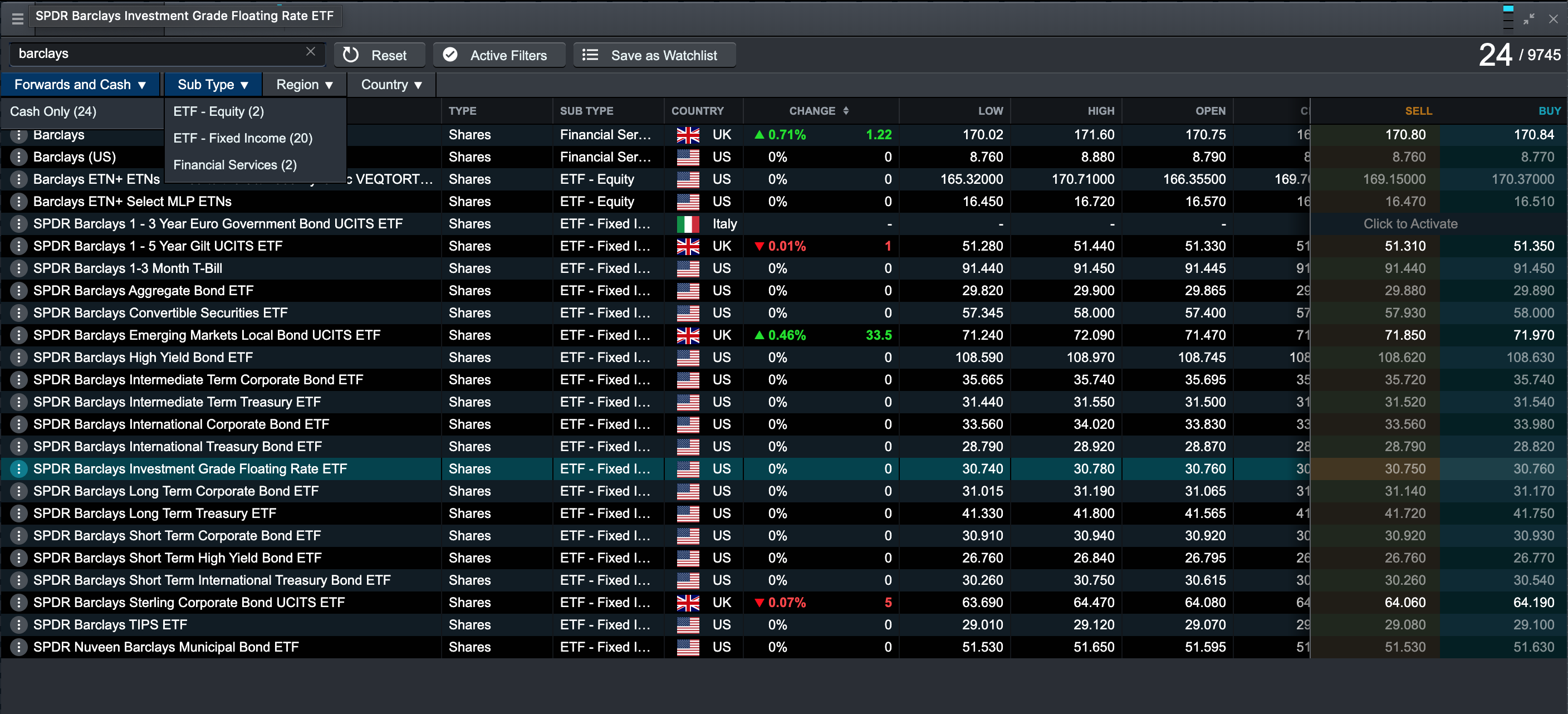Click the window layout size icon
1568x714 pixels.
(x=1507, y=18)
